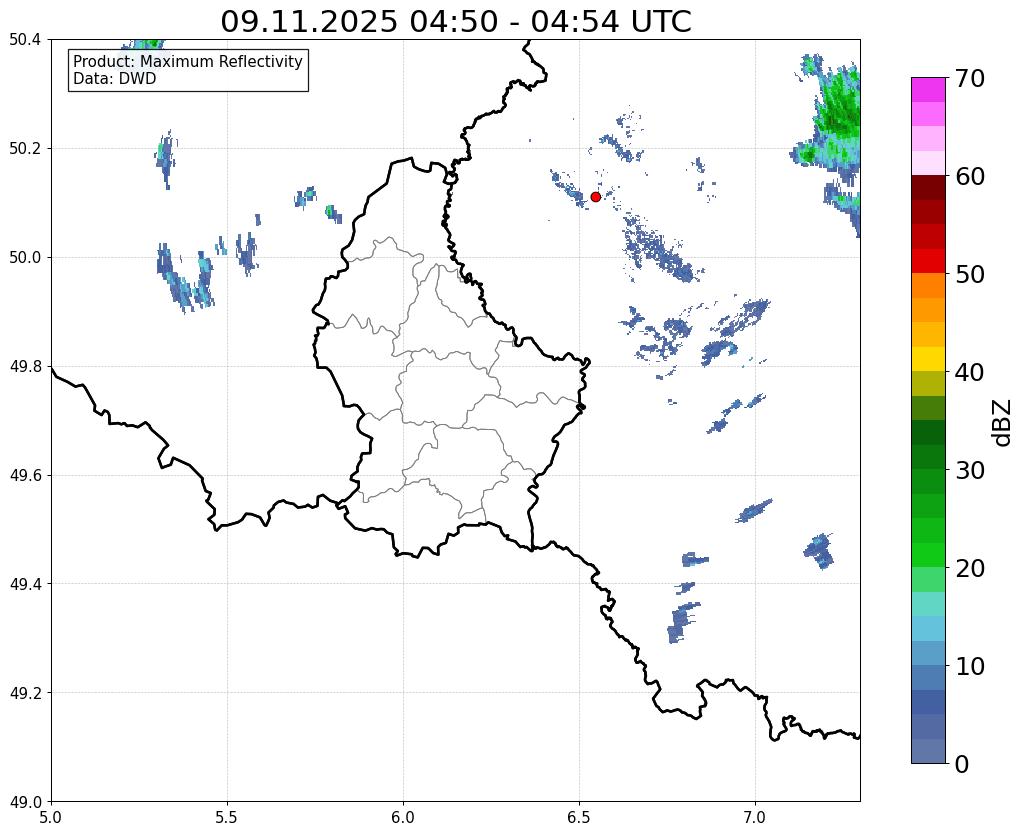Viewport: 1023px width, 834px height.
Task: Pick the dark maroon colorbar swatch below 60 dBZ
Action: point(928,188)
